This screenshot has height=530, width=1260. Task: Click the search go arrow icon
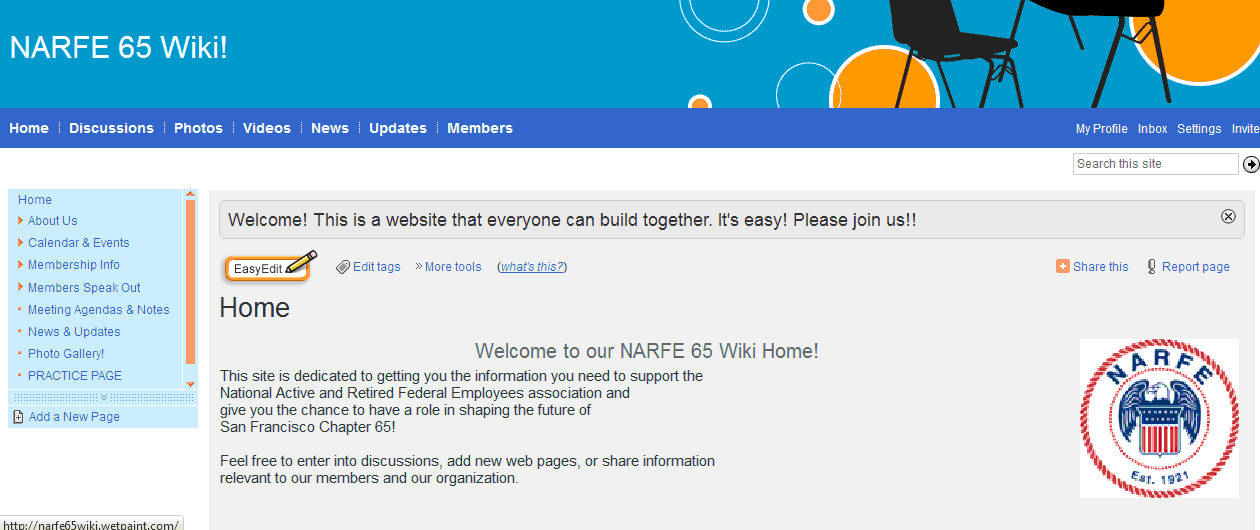click(1250, 164)
